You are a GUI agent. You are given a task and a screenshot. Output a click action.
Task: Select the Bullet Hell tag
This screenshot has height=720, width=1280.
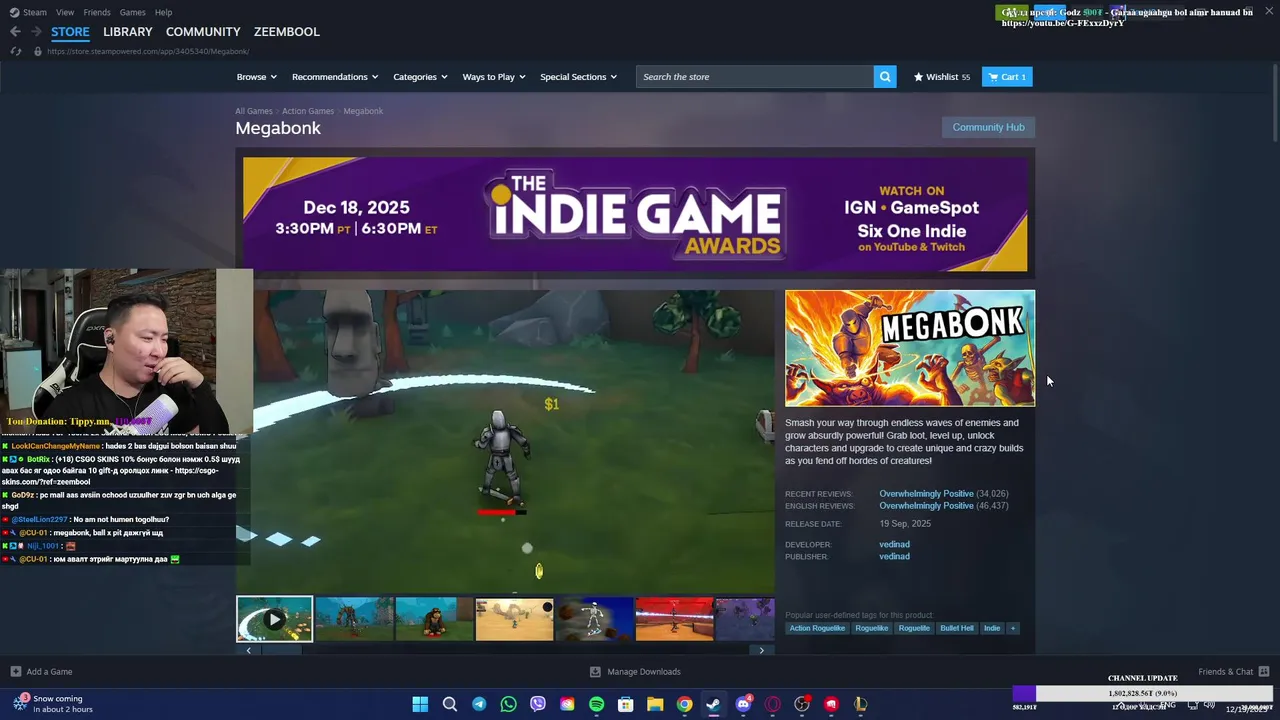956,628
